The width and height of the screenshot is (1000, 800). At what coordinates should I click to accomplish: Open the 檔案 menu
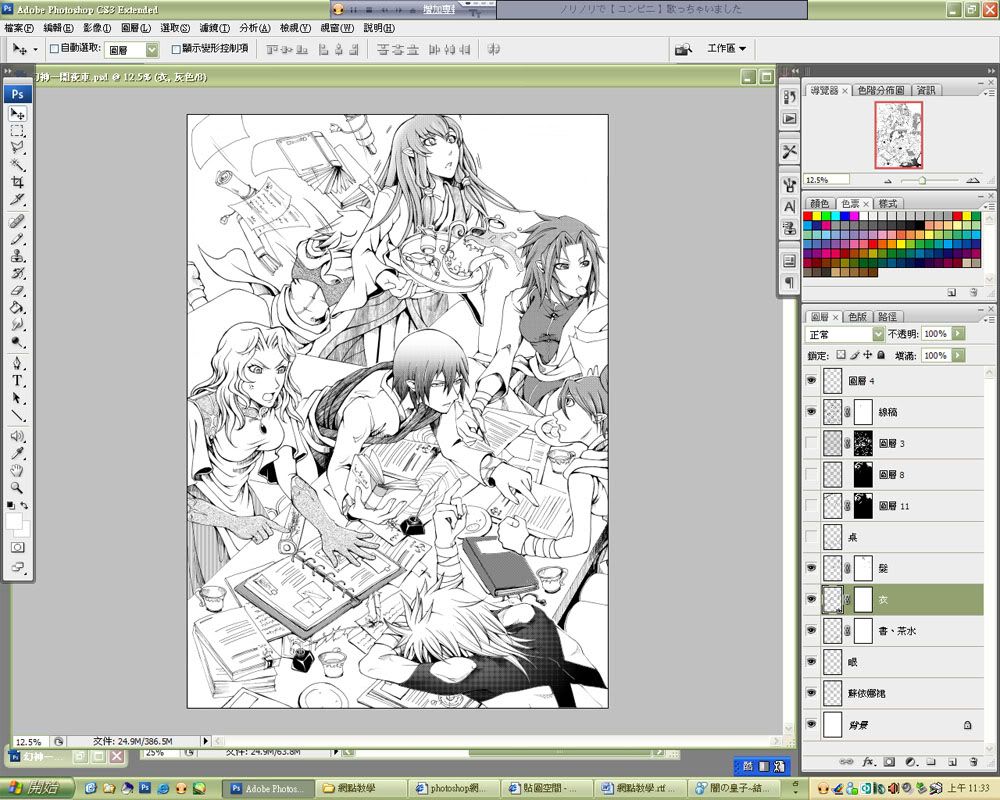coord(18,28)
